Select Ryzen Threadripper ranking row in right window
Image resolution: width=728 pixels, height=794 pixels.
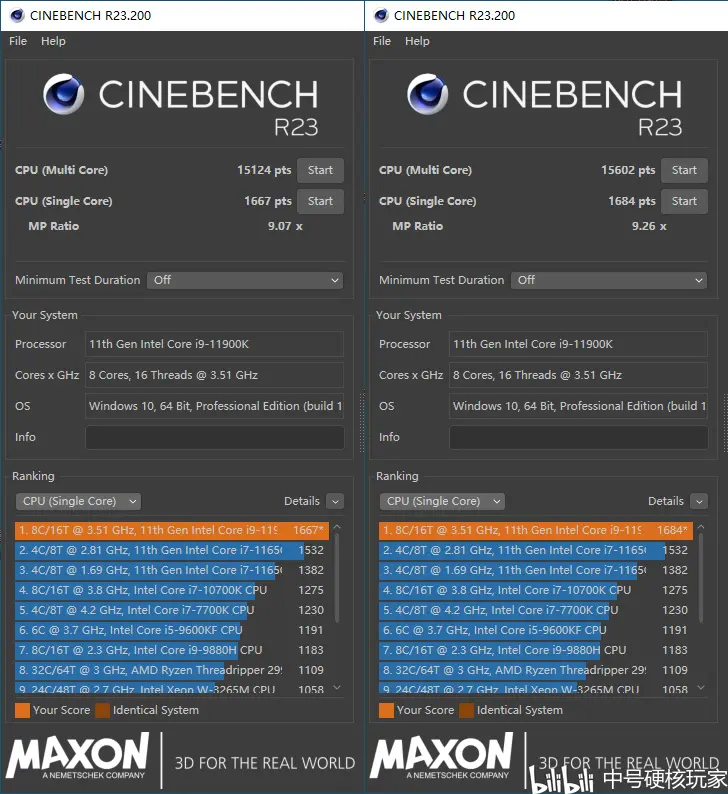[536, 670]
